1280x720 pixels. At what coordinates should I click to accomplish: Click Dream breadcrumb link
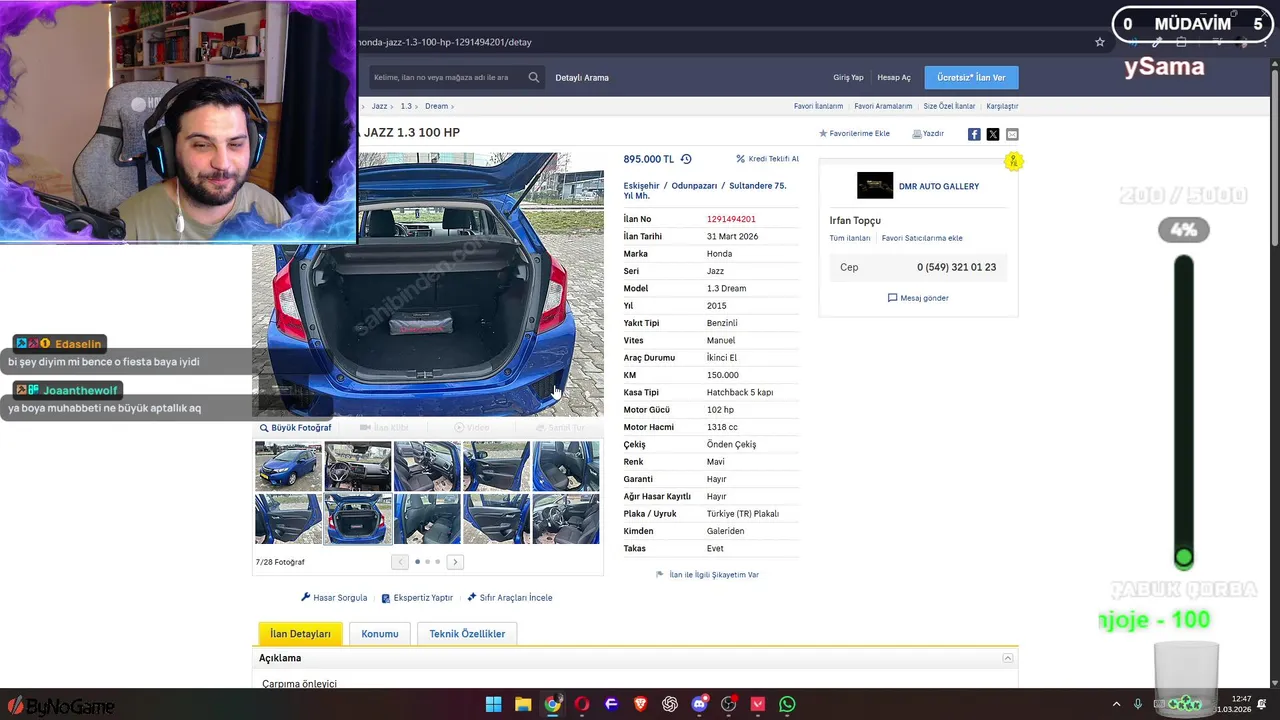click(x=436, y=106)
